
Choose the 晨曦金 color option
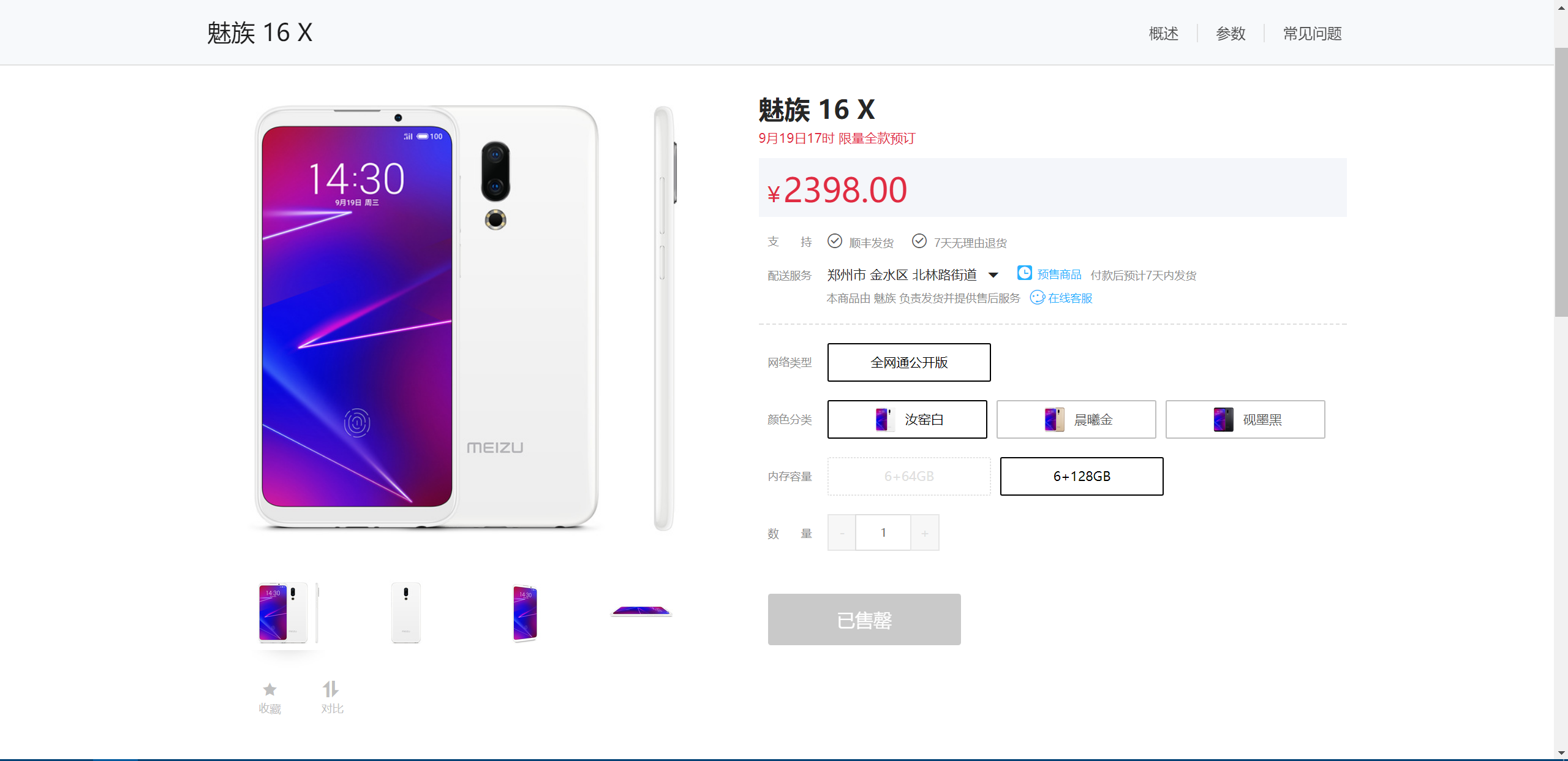(x=1076, y=420)
